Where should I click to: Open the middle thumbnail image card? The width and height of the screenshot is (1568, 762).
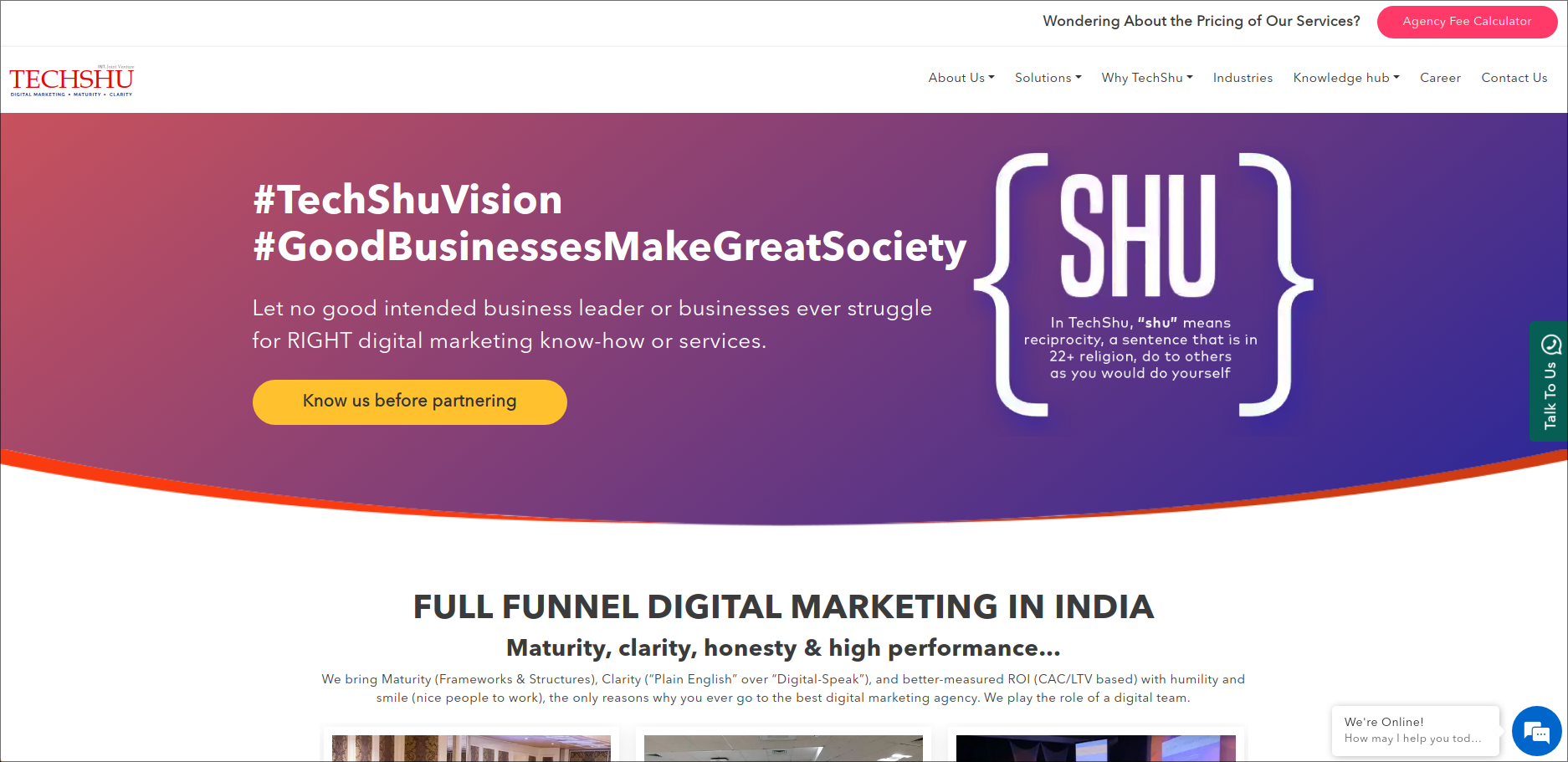point(783,748)
